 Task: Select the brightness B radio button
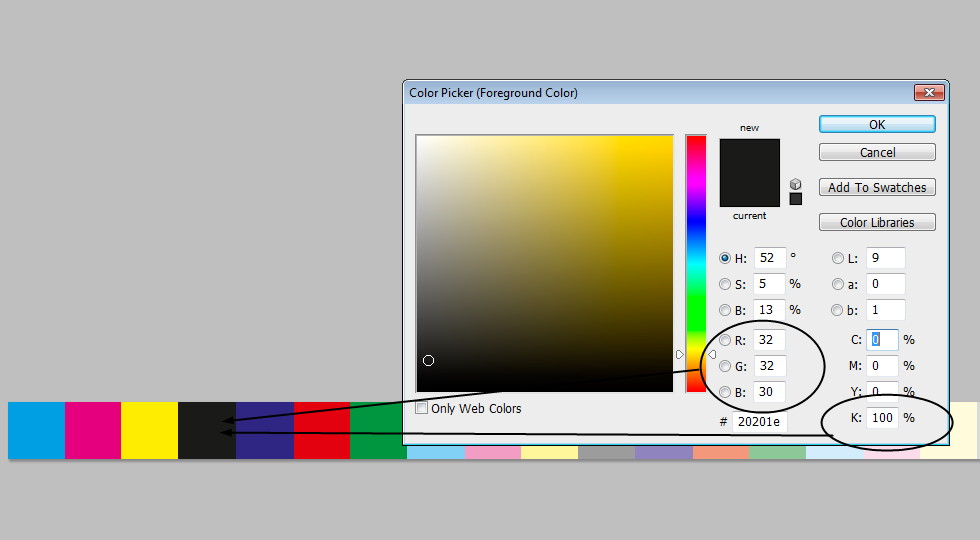click(x=725, y=310)
